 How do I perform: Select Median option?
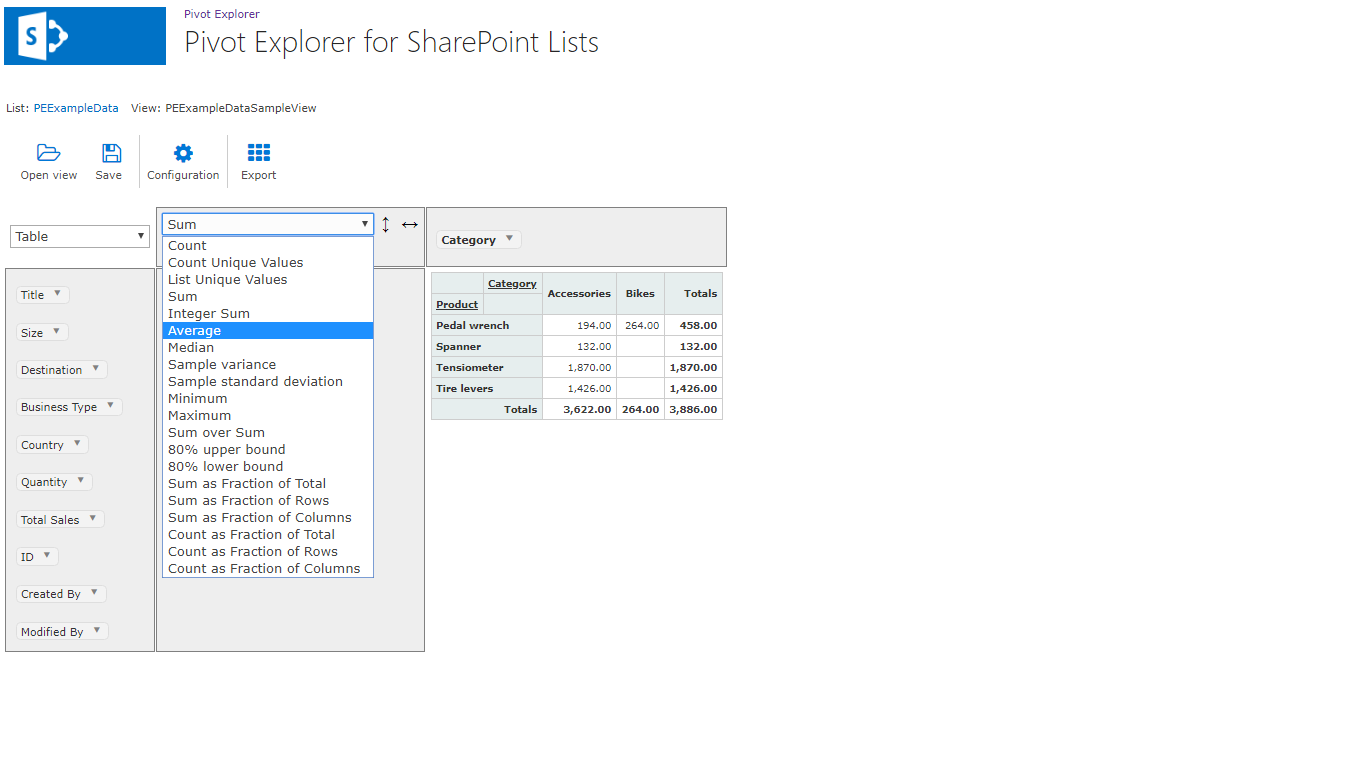pos(268,348)
